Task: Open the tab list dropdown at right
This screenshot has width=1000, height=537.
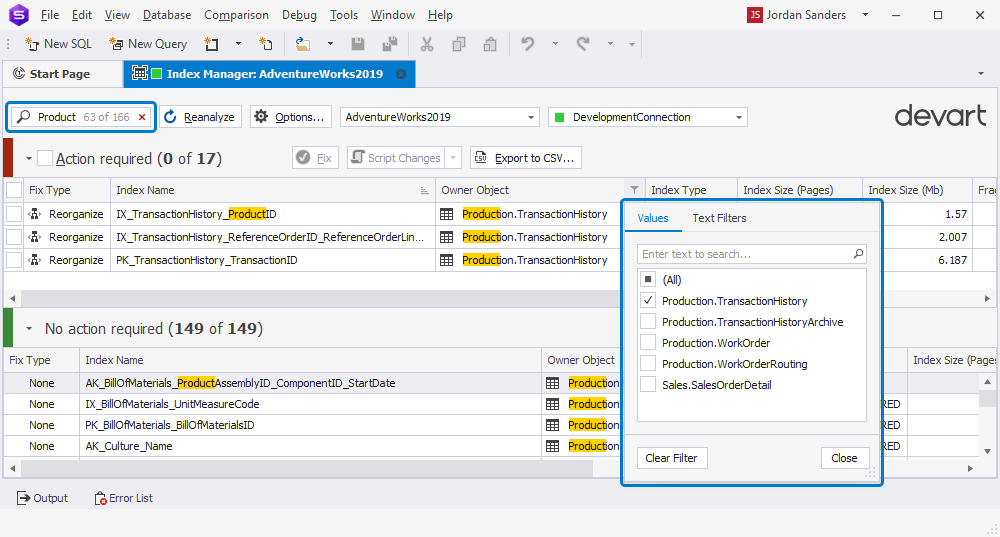Action: (981, 74)
